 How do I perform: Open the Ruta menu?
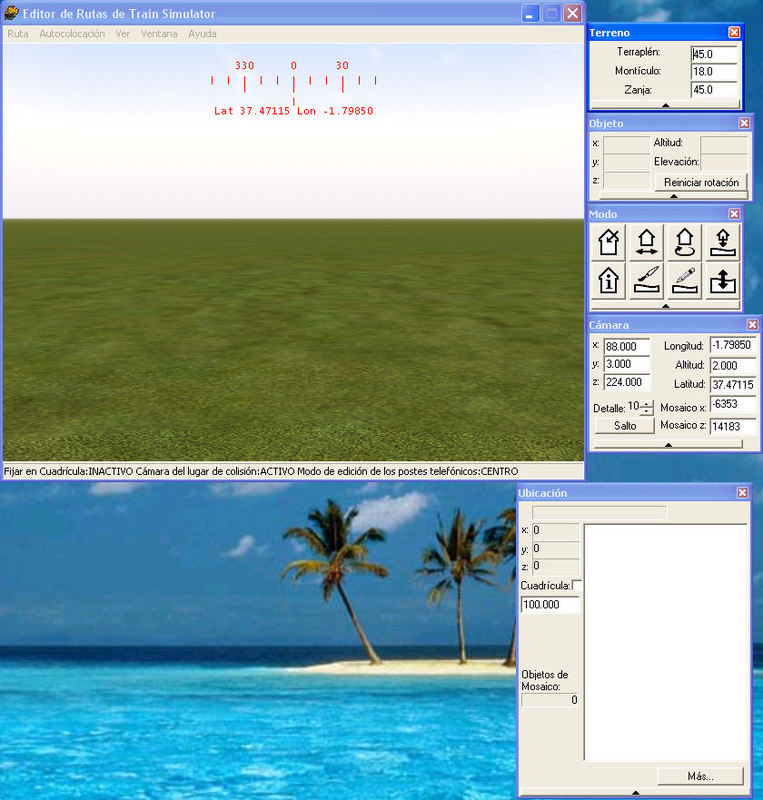coord(18,33)
